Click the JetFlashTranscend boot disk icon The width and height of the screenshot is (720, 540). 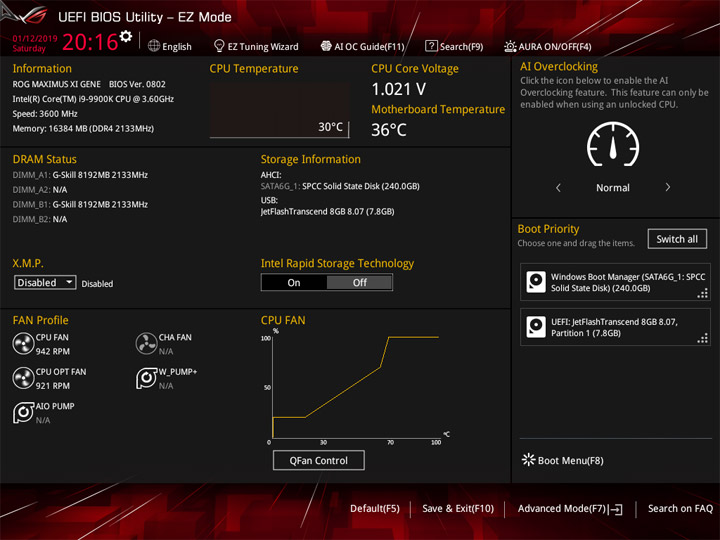click(536, 327)
